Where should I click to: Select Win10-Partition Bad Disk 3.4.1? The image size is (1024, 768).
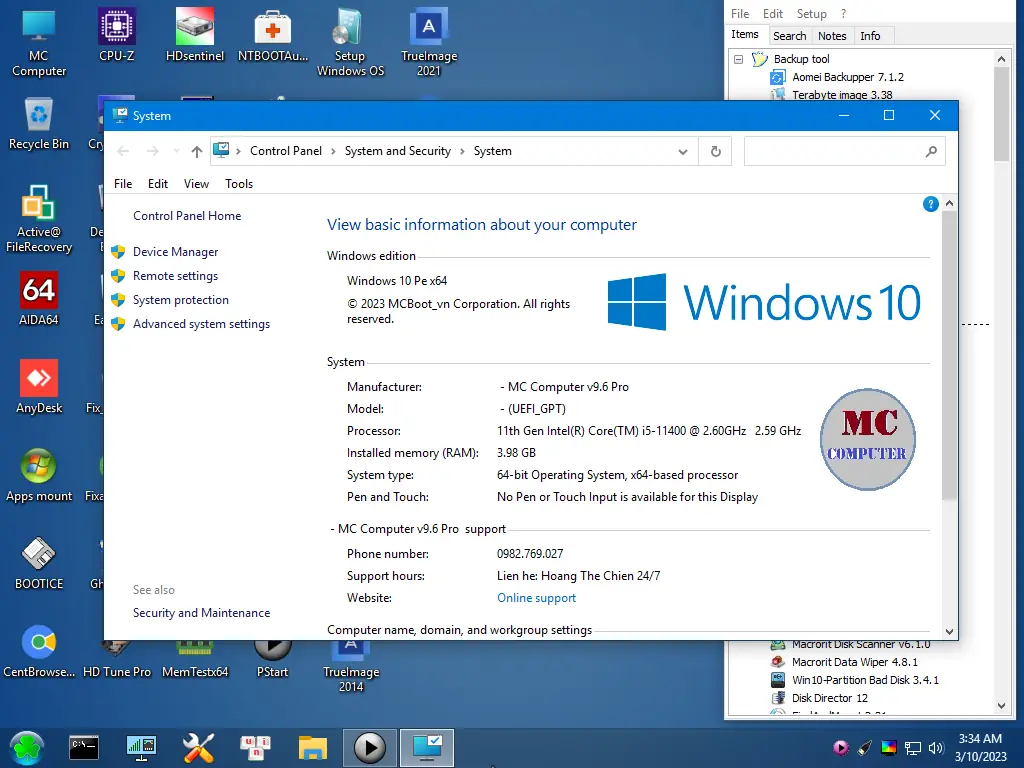point(865,680)
